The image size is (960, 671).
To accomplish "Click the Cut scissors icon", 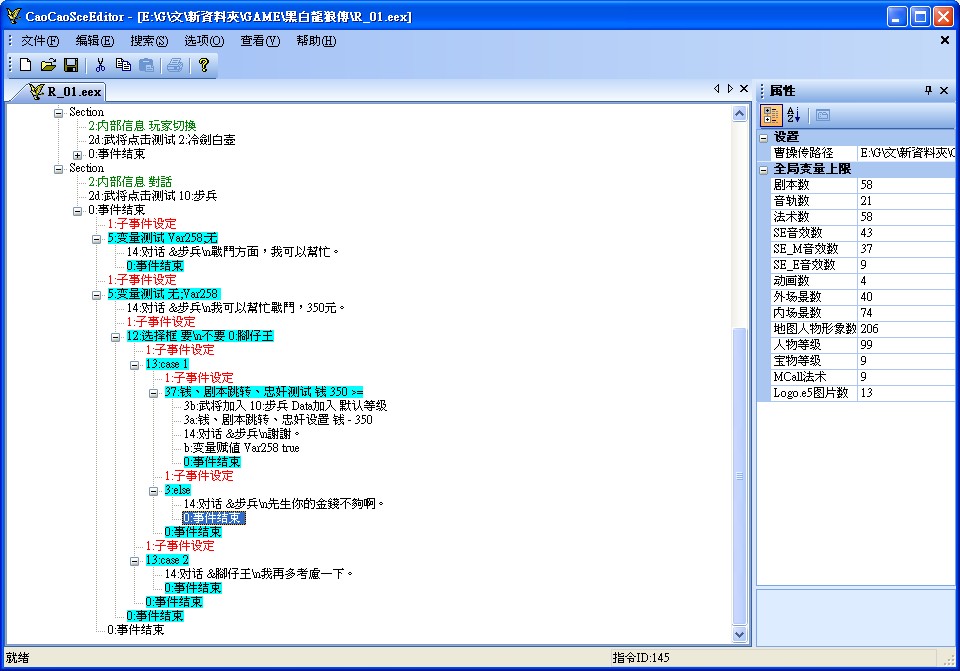I will [x=100, y=65].
